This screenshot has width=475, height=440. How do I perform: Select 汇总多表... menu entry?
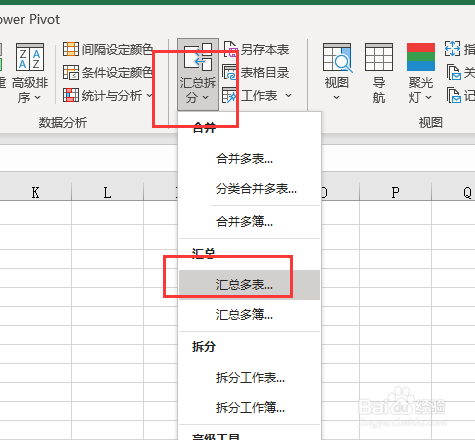(249, 285)
